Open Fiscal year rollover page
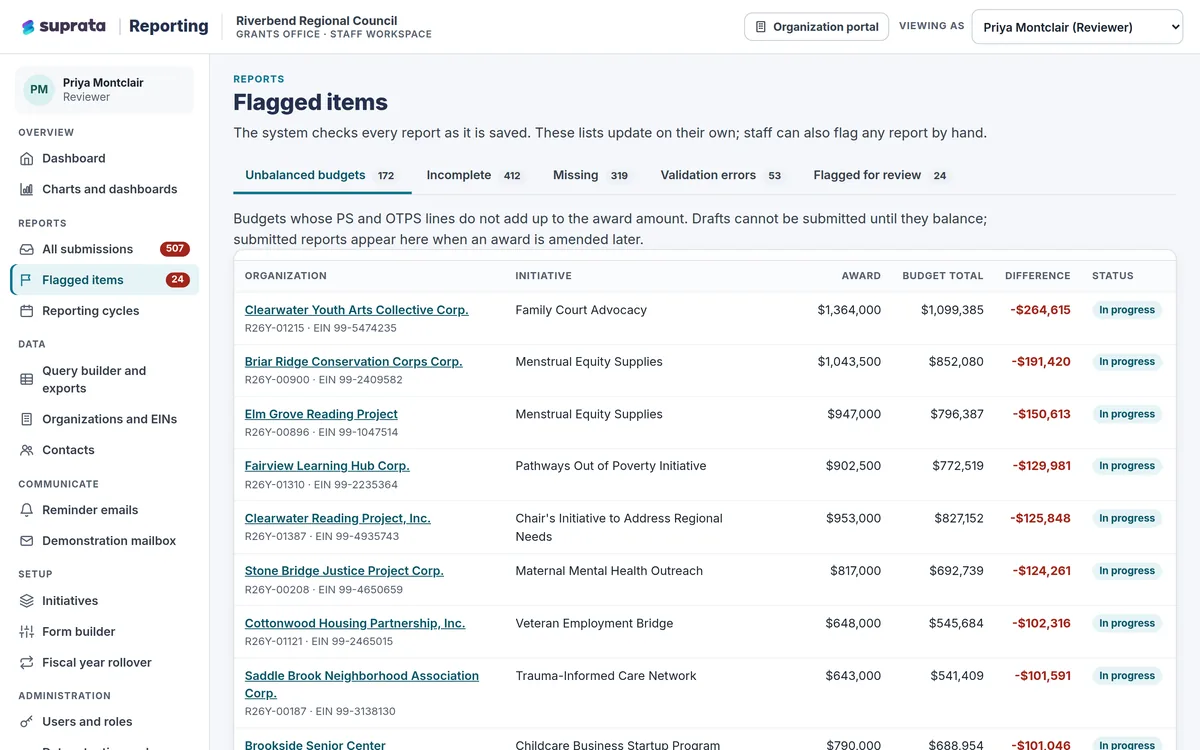The width and height of the screenshot is (1200, 750). click(x=104, y=663)
